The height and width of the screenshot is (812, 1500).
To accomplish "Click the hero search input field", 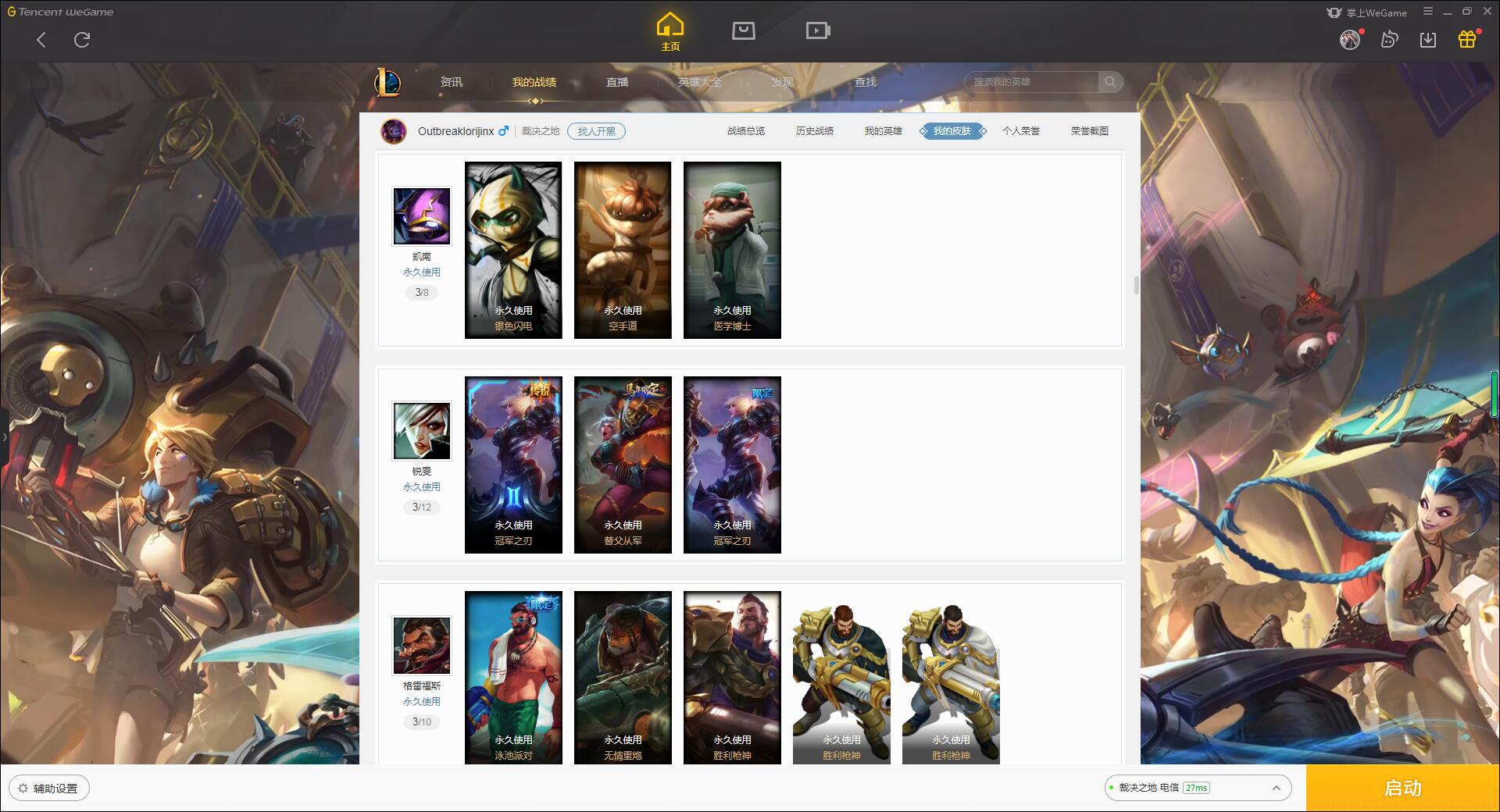I will coord(1031,82).
